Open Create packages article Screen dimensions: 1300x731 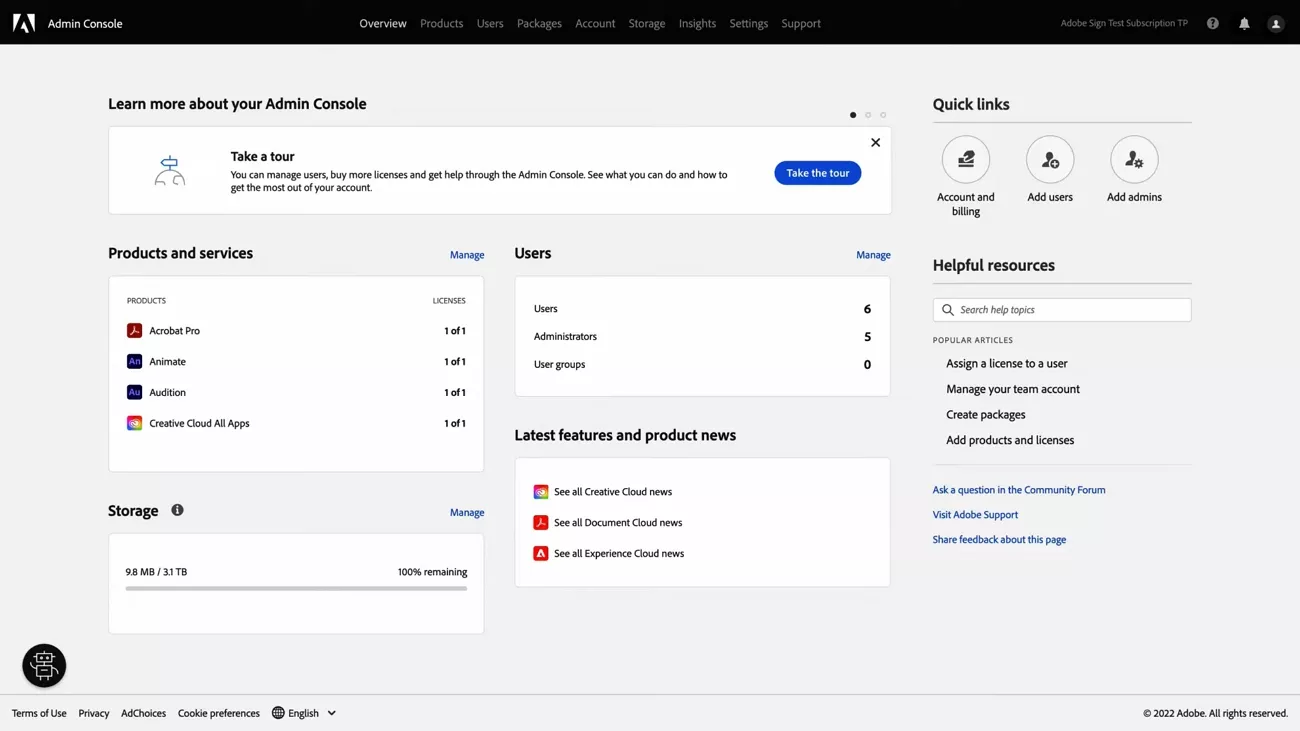click(986, 414)
